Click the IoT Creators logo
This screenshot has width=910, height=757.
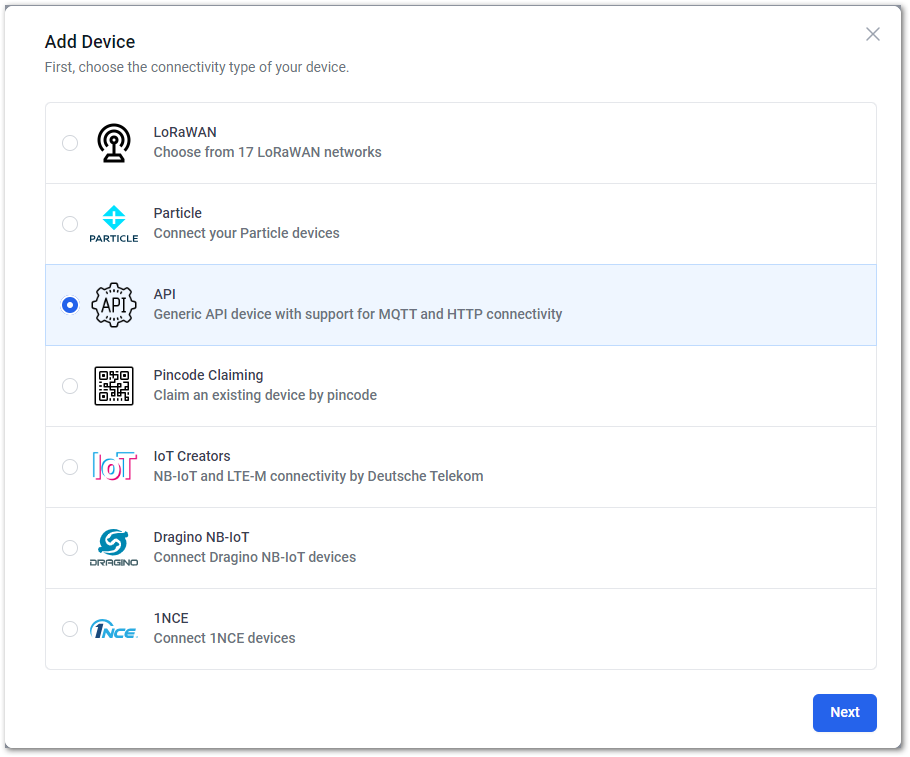tap(114, 467)
